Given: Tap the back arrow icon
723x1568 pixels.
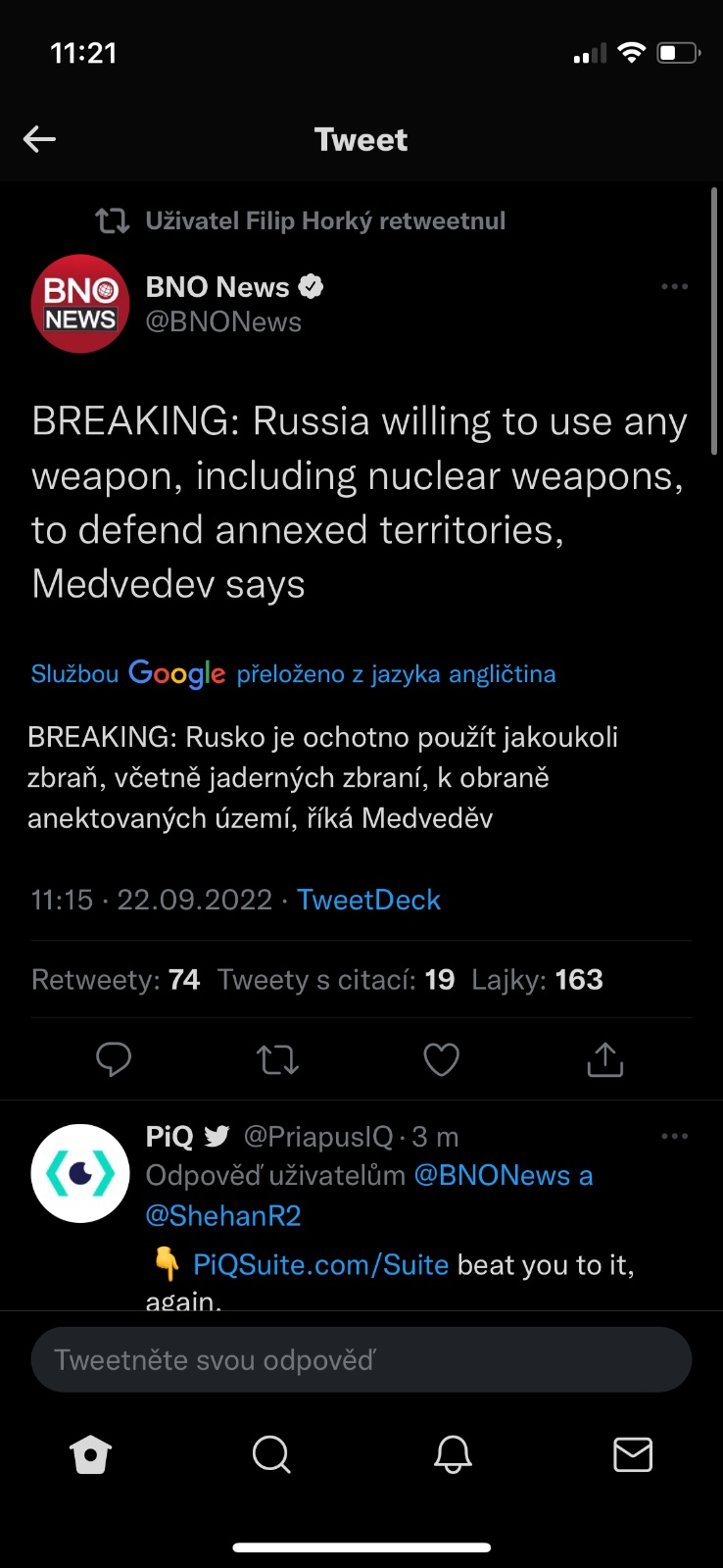Looking at the screenshot, I should tap(39, 139).
